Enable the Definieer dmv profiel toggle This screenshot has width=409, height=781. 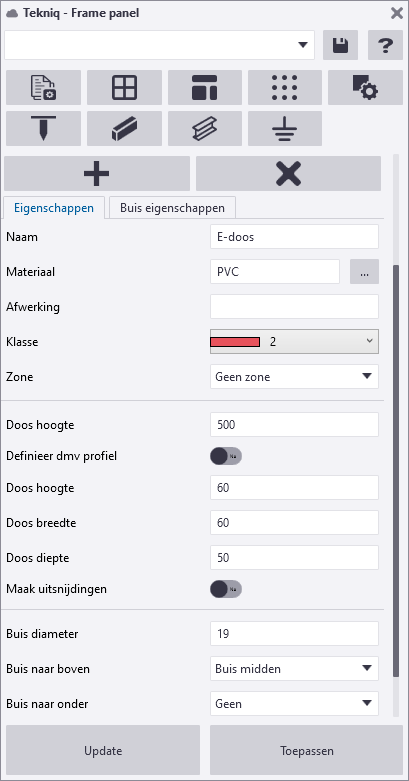[226, 456]
